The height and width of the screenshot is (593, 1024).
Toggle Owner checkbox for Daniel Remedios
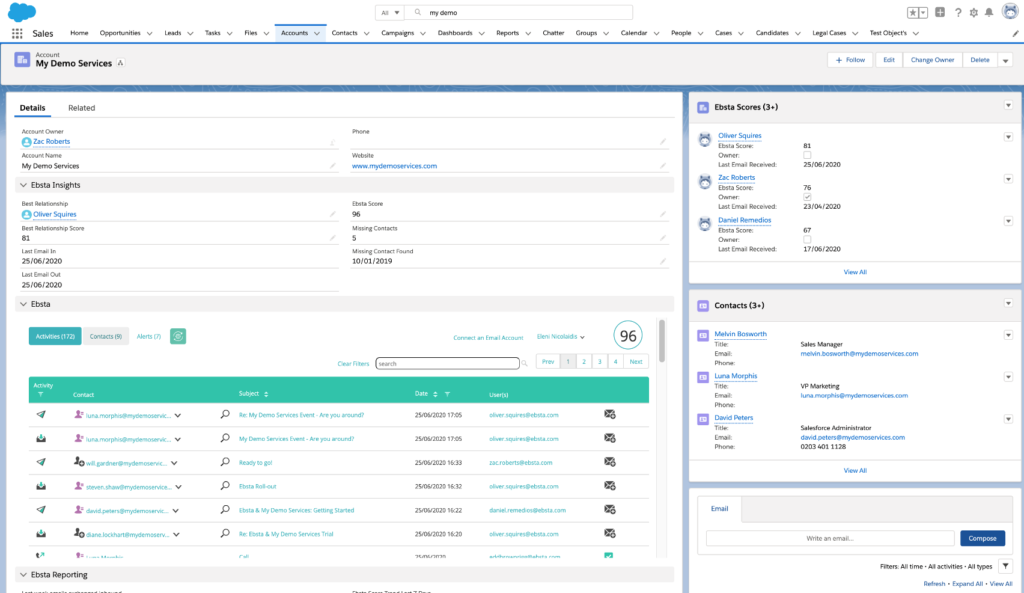pyautogui.click(x=807, y=239)
